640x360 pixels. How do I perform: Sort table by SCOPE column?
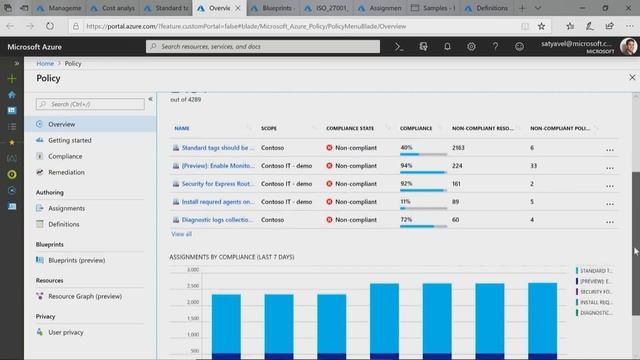click(x=269, y=128)
